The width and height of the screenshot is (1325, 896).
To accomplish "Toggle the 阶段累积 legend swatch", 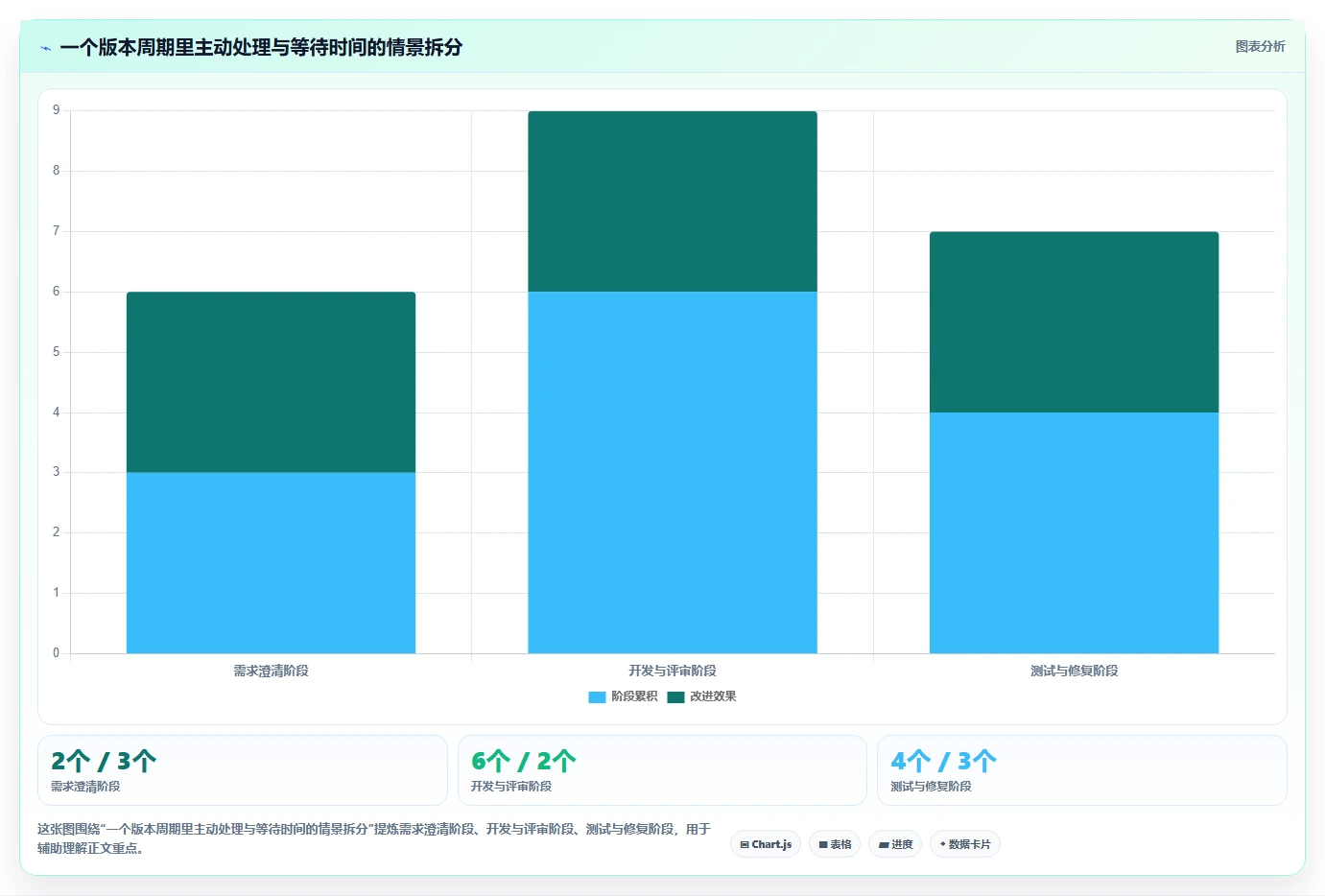I will tap(597, 697).
